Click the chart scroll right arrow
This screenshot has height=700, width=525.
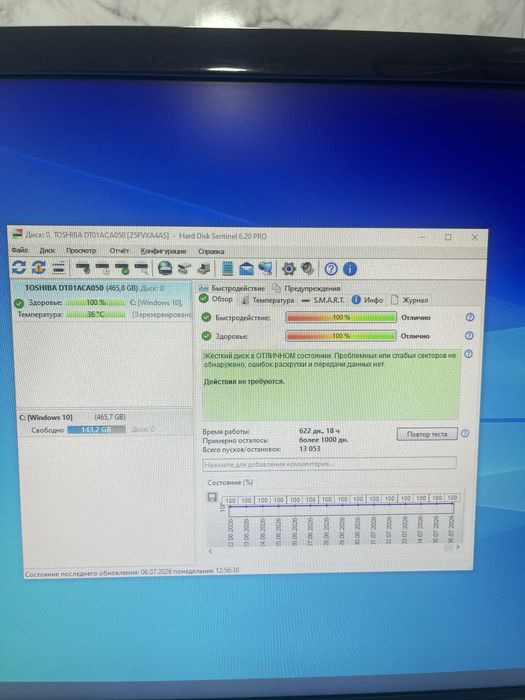pyautogui.click(x=458, y=547)
